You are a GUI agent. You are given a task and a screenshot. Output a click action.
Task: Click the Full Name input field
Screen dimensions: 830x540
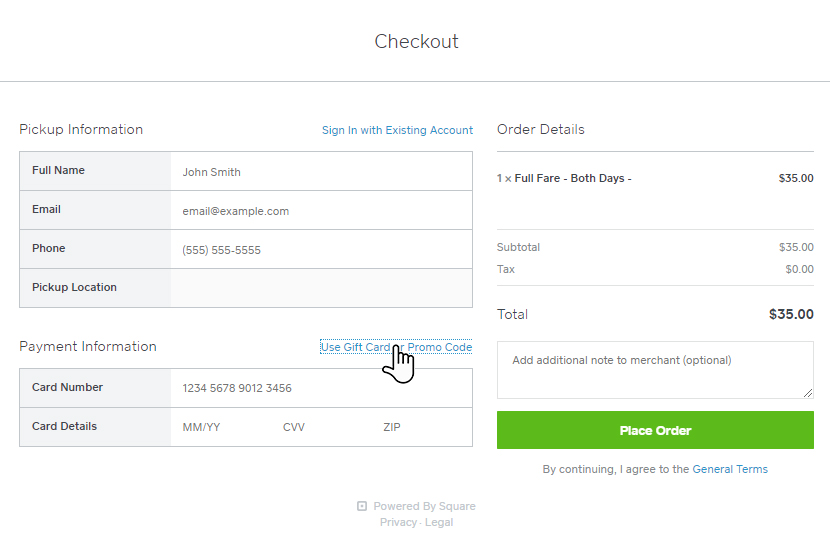coord(320,172)
